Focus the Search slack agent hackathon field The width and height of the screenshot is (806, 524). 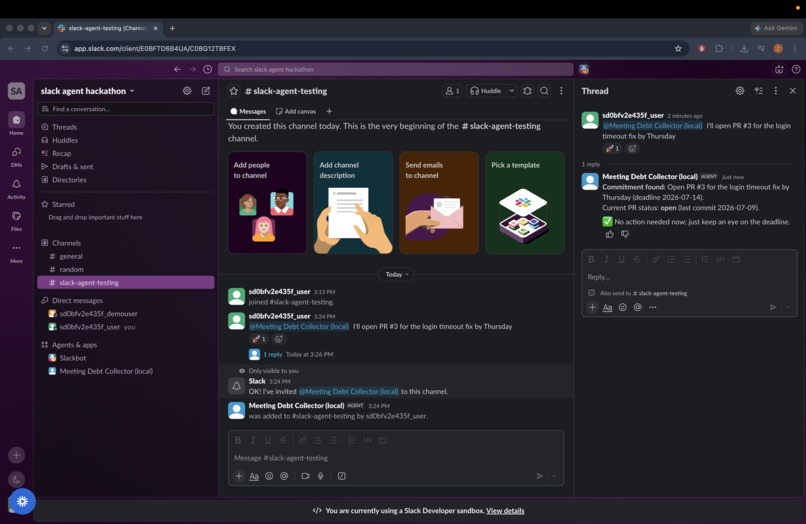(x=396, y=69)
